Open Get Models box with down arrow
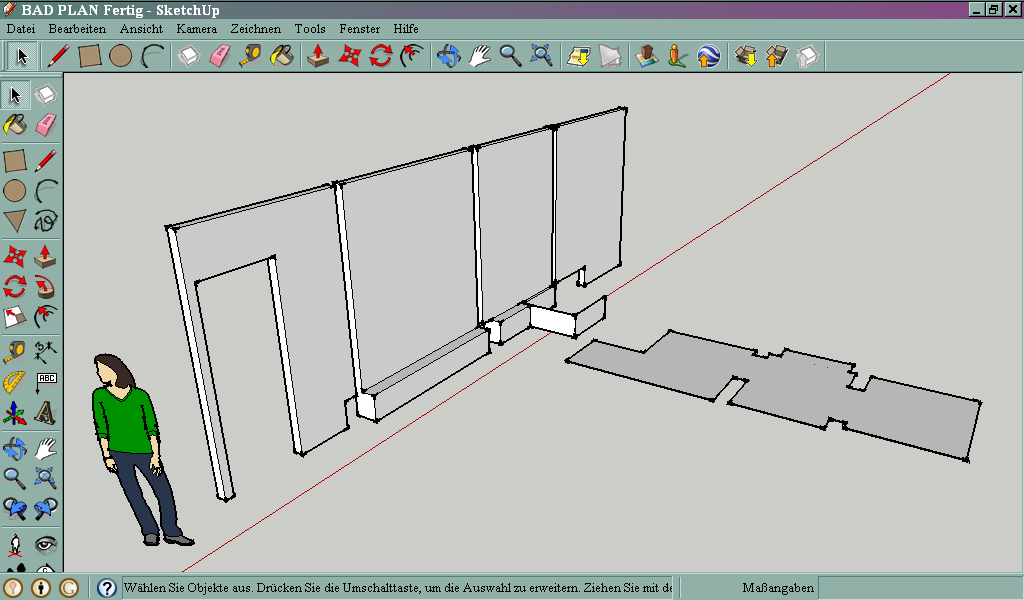1024x600 pixels. tap(745, 56)
